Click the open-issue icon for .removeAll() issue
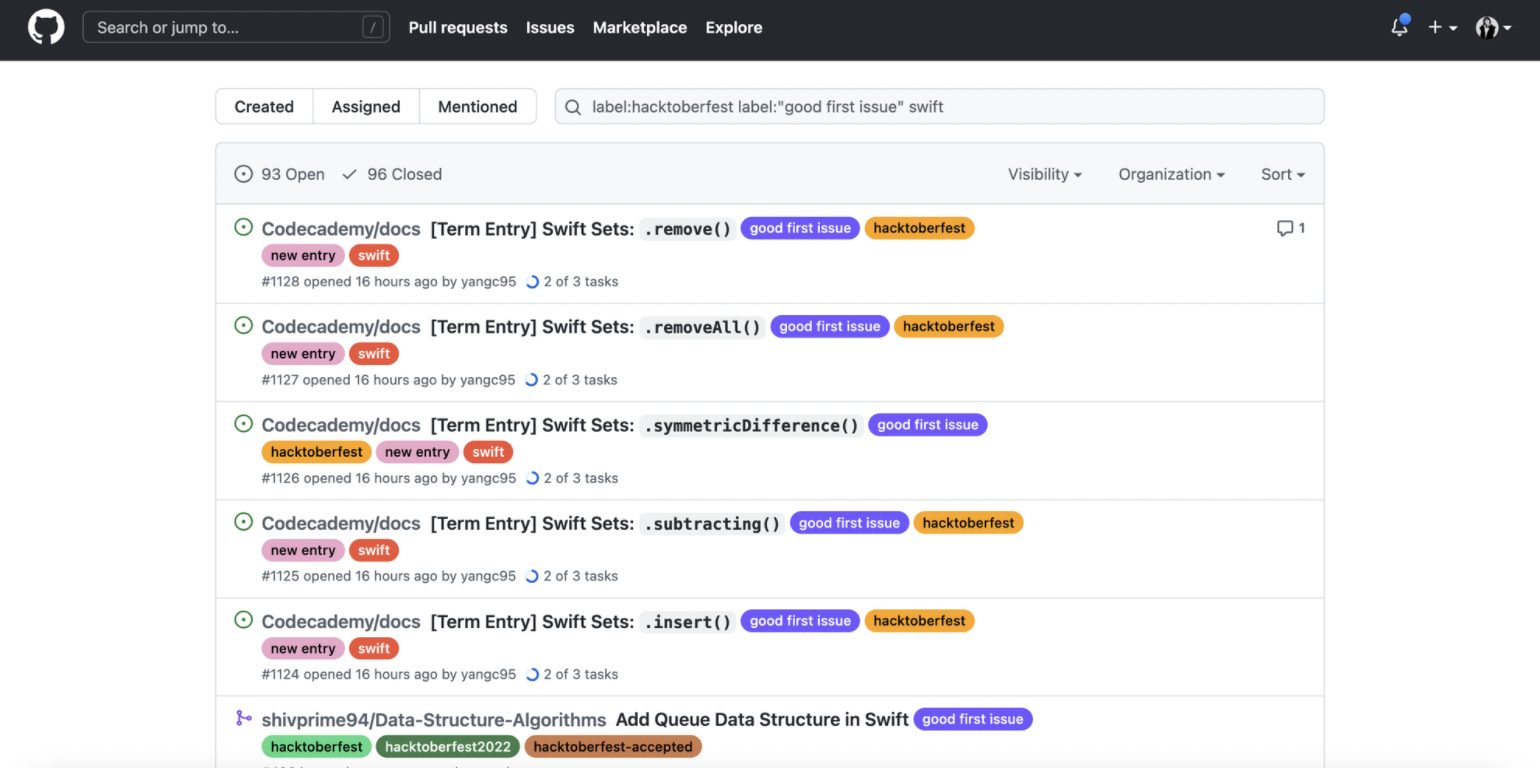The width and height of the screenshot is (1540, 774). pyautogui.click(x=243, y=325)
